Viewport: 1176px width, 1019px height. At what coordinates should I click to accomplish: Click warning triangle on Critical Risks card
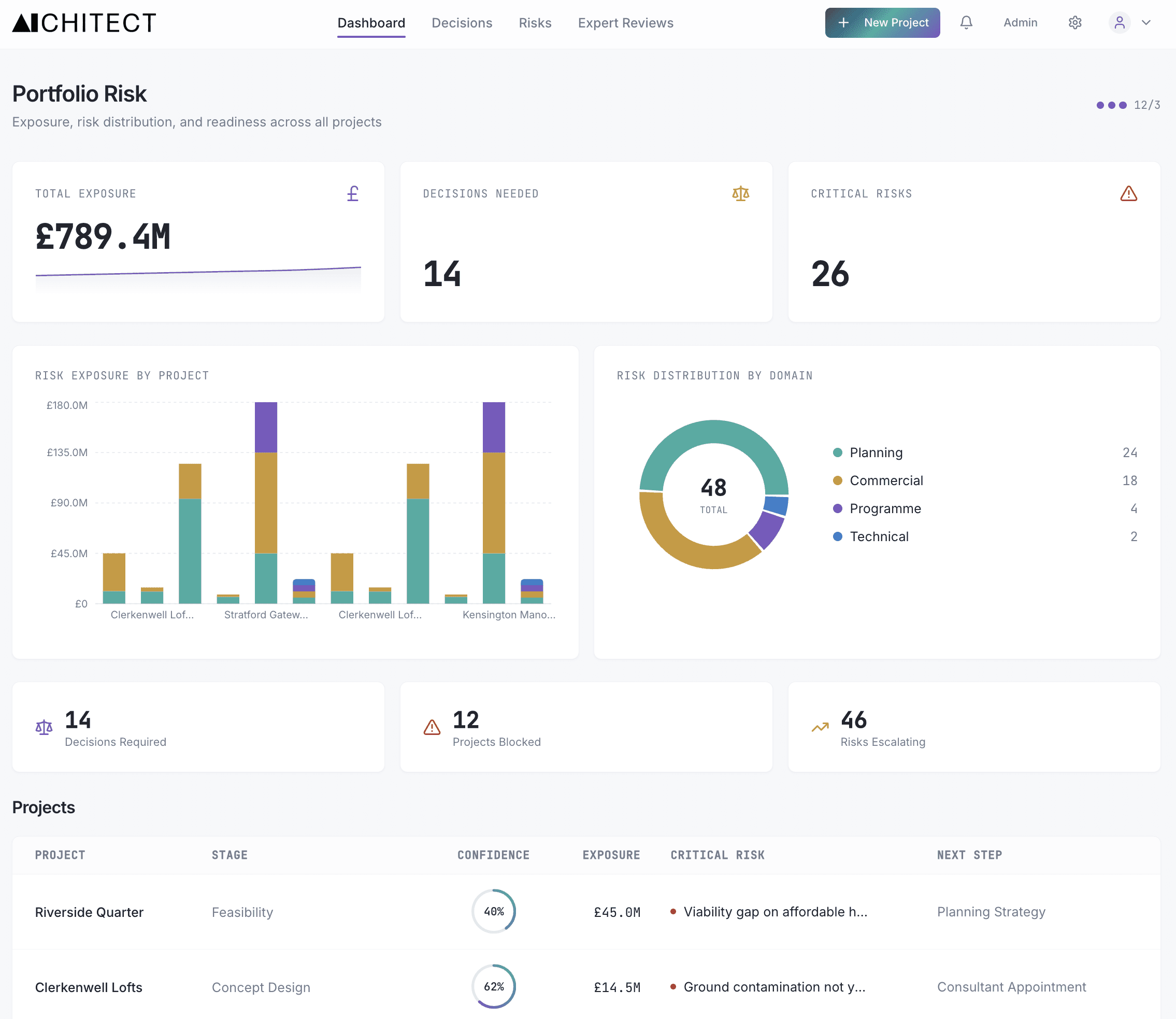pyautogui.click(x=1128, y=194)
